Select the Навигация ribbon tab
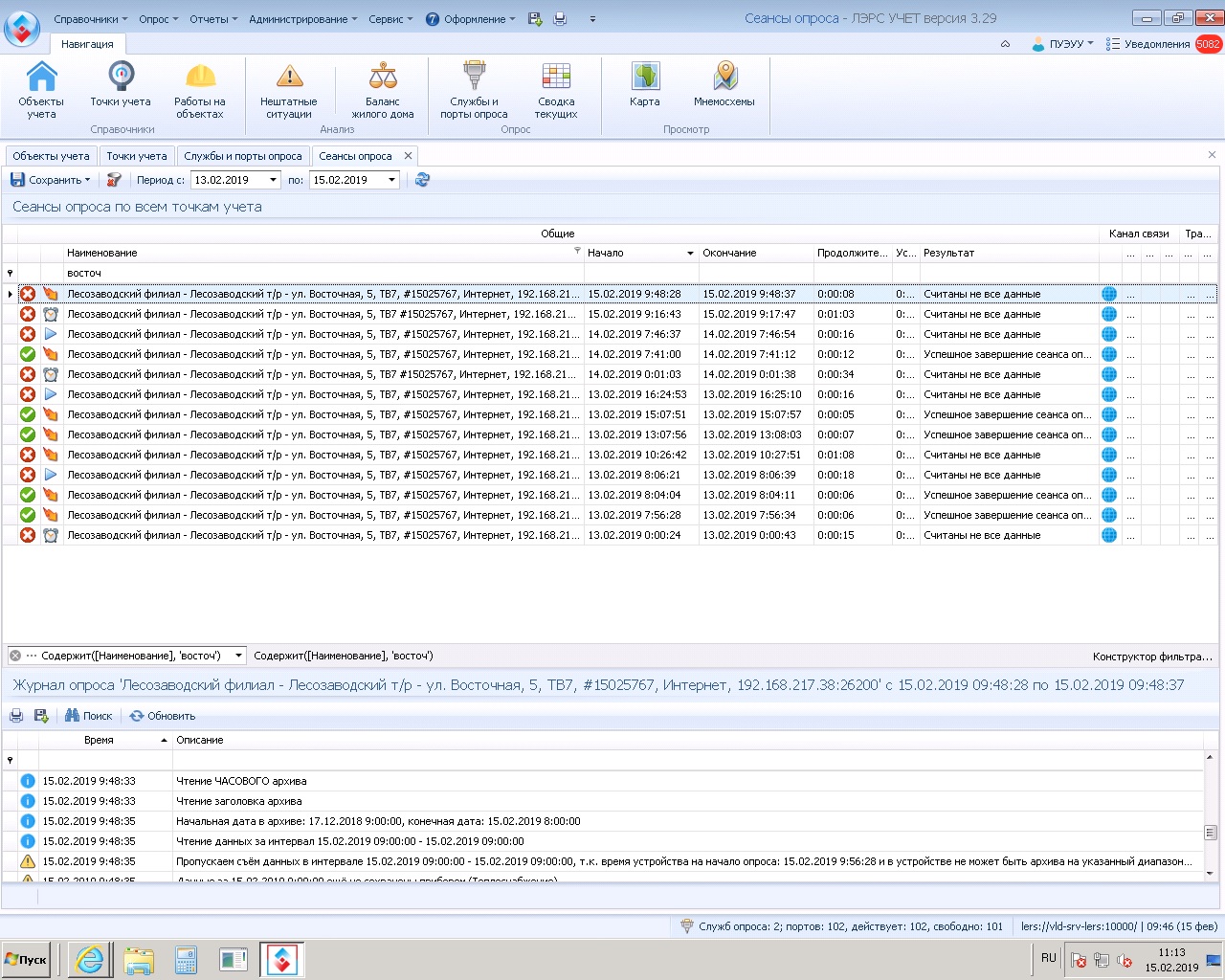1225x980 pixels. 87,44
